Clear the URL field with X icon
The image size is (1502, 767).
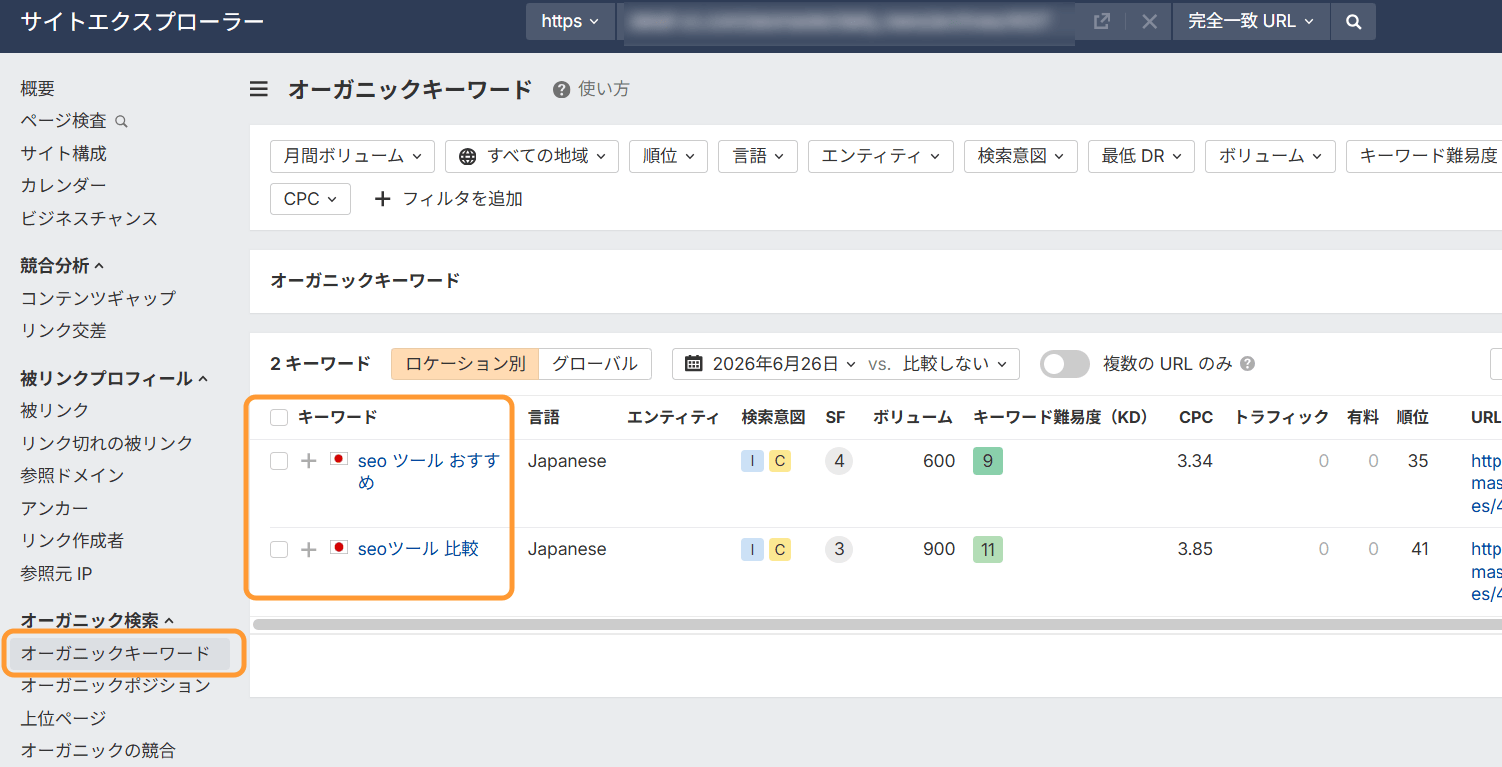(1149, 21)
